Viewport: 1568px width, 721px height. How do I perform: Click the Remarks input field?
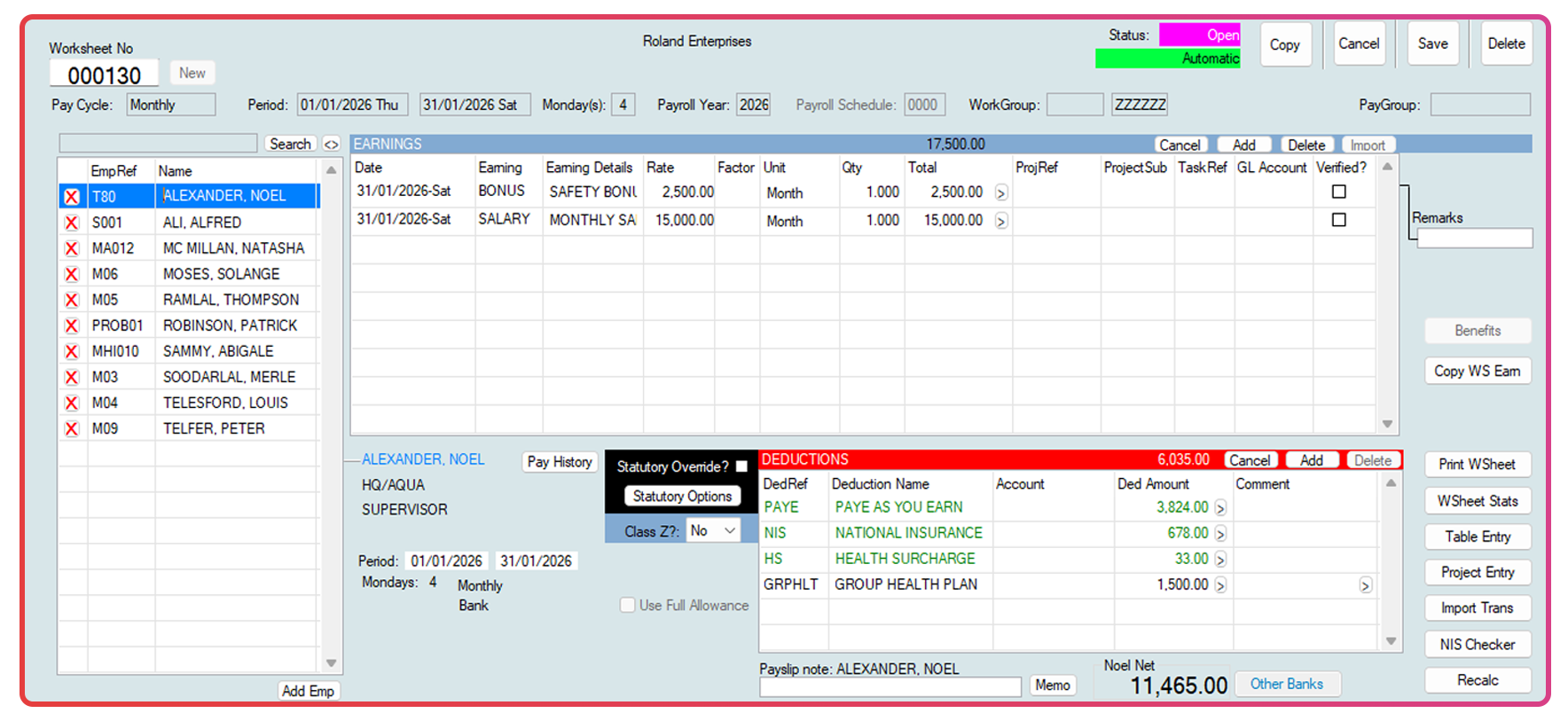(1475, 238)
